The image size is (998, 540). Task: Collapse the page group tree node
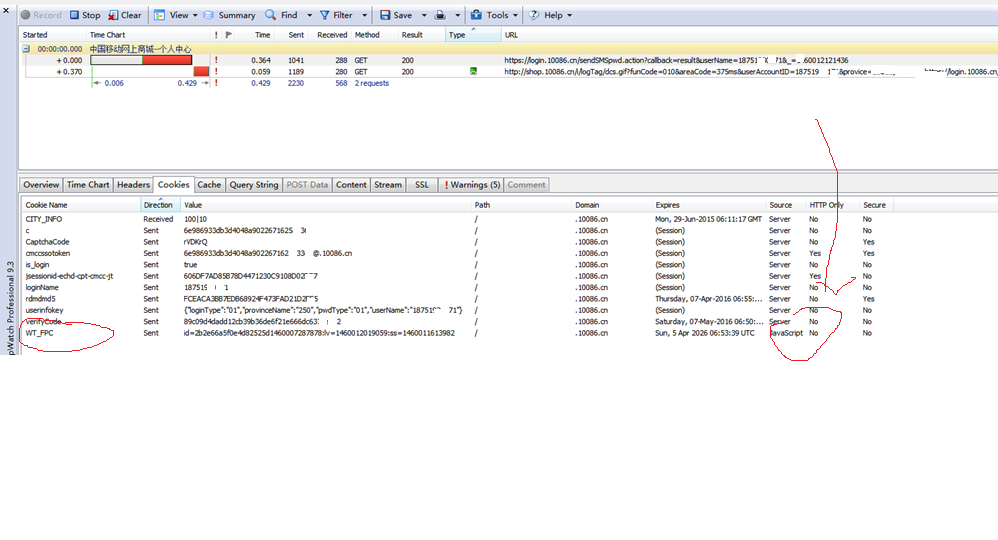(x=26, y=48)
